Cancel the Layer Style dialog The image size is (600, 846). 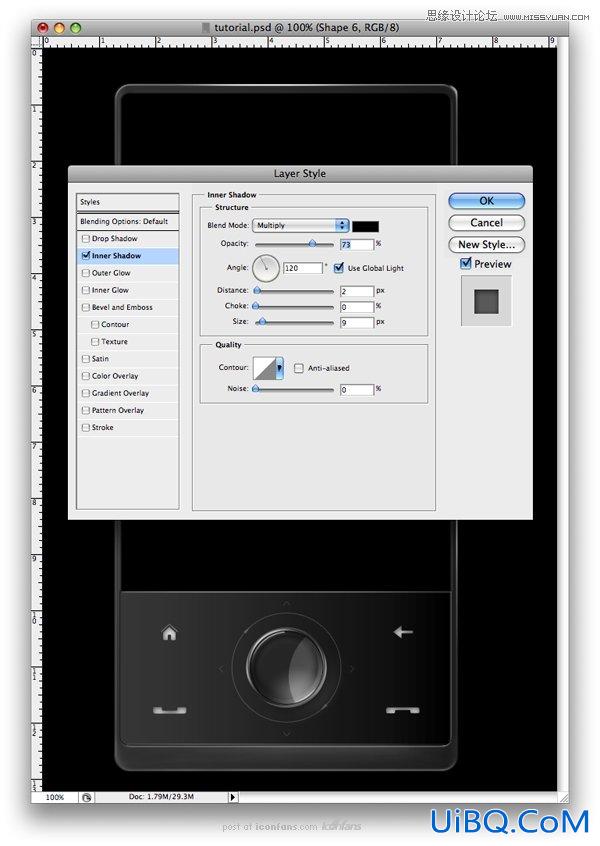point(486,222)
